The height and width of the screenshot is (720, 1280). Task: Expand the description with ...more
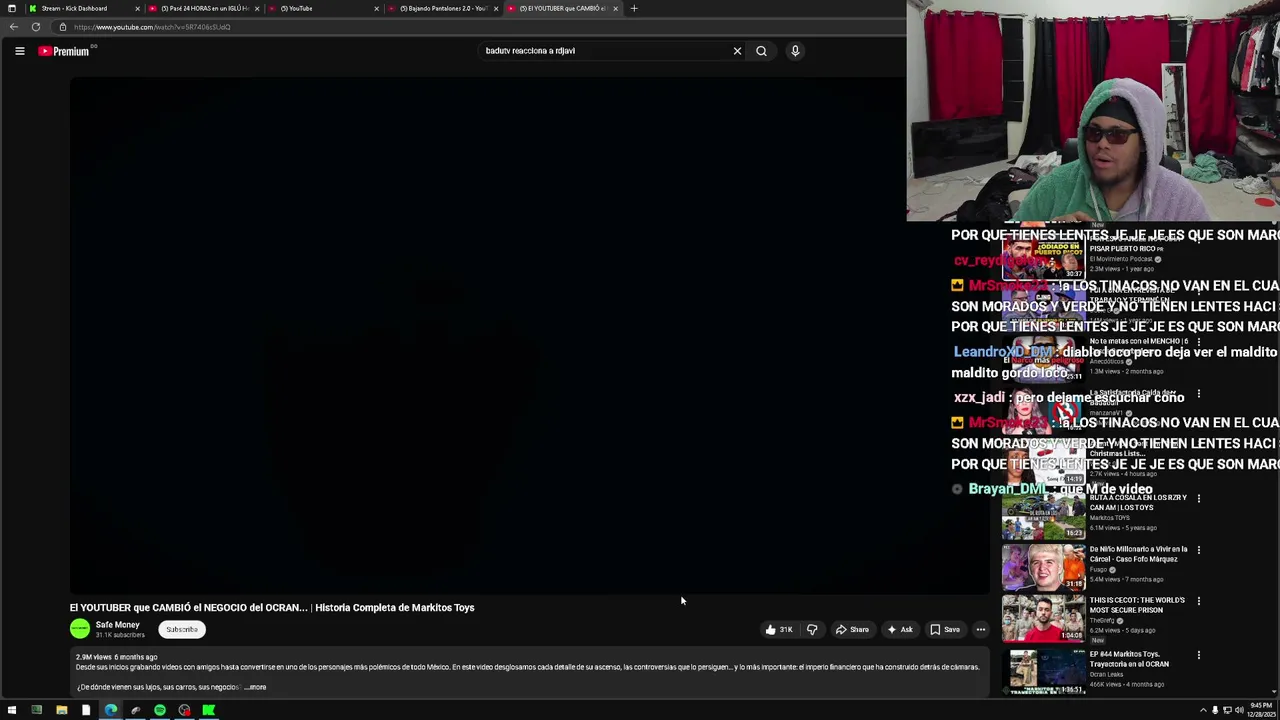tap(255, 687)
